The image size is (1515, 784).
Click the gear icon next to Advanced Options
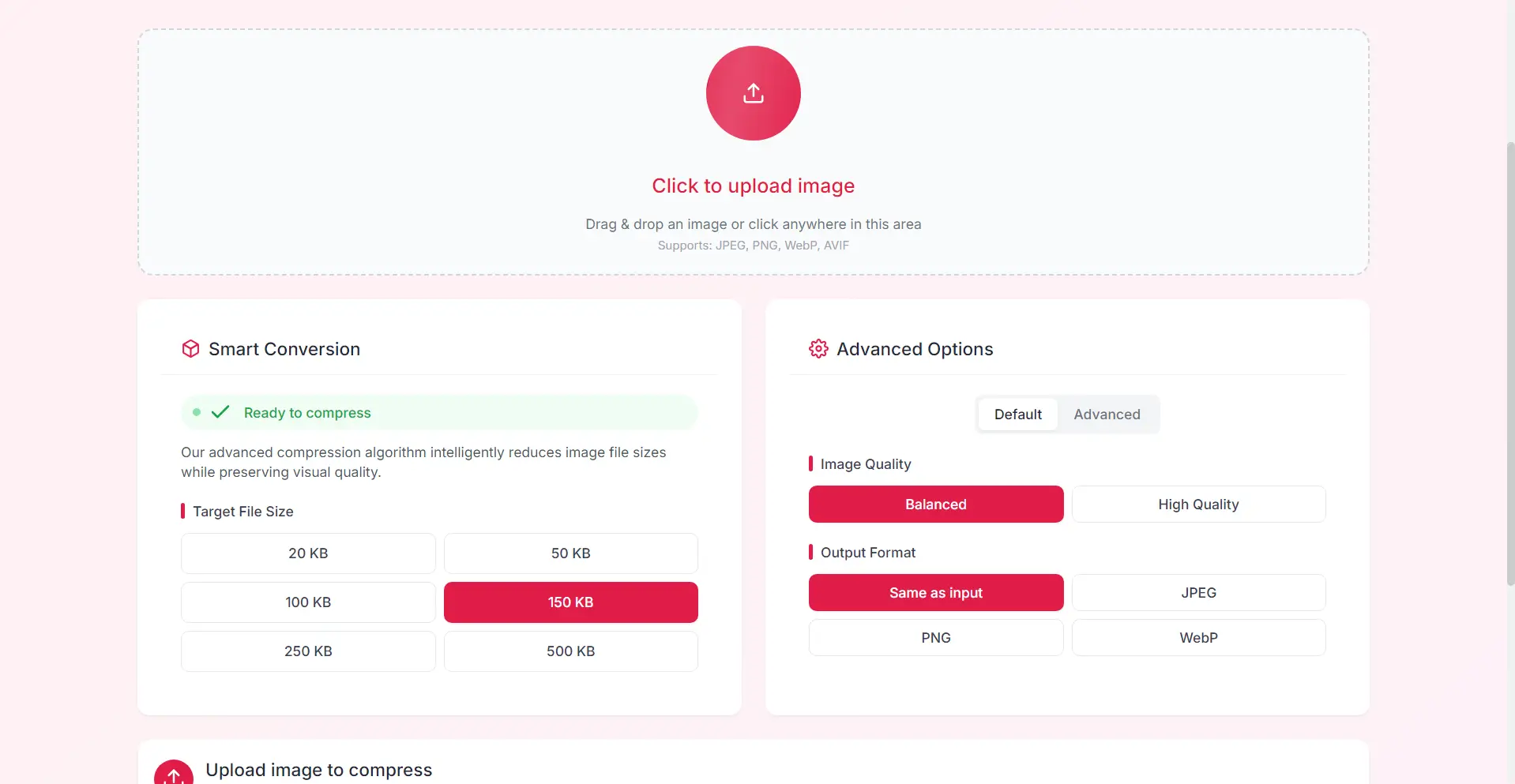818,348
